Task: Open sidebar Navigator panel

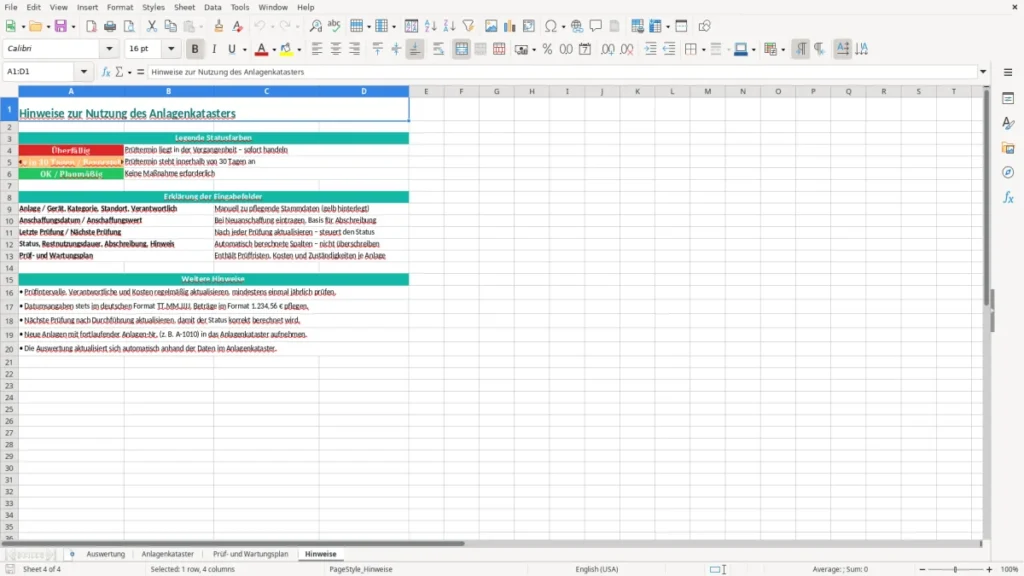Action: (x=1008, y=172)
